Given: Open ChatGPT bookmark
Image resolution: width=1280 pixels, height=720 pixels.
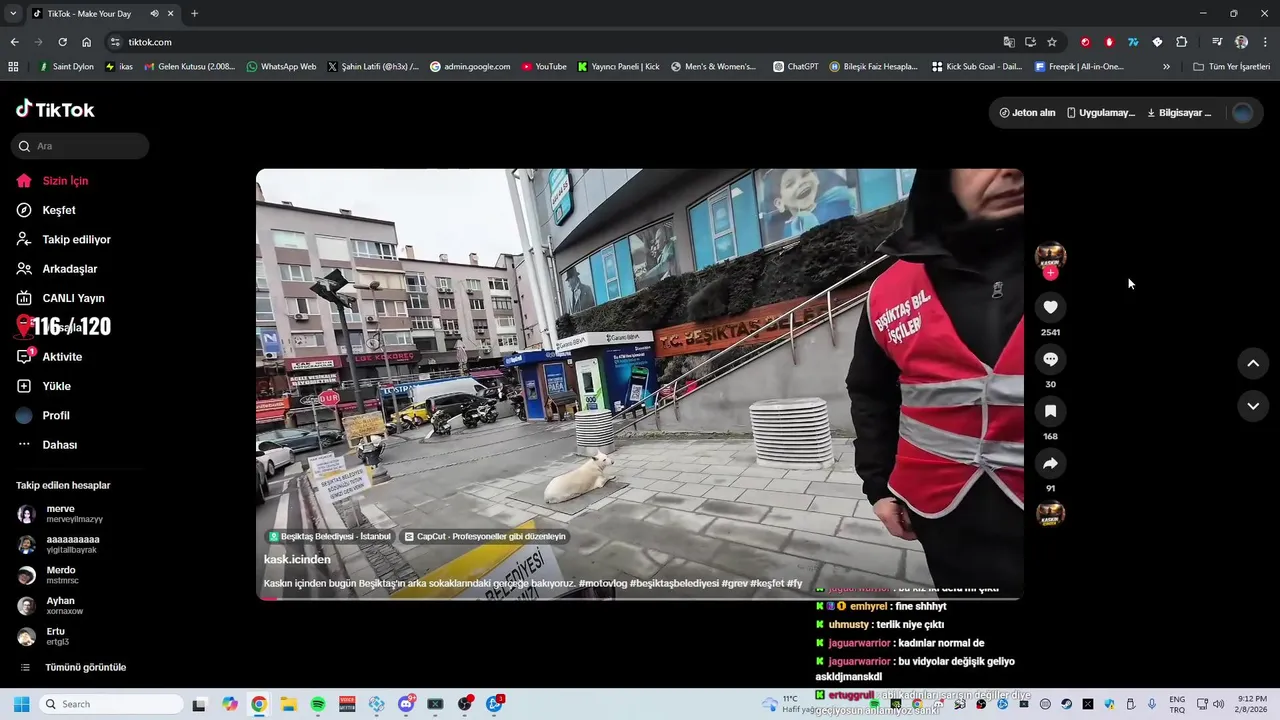Looking at the screenshot, I should (x=795, y=67).
